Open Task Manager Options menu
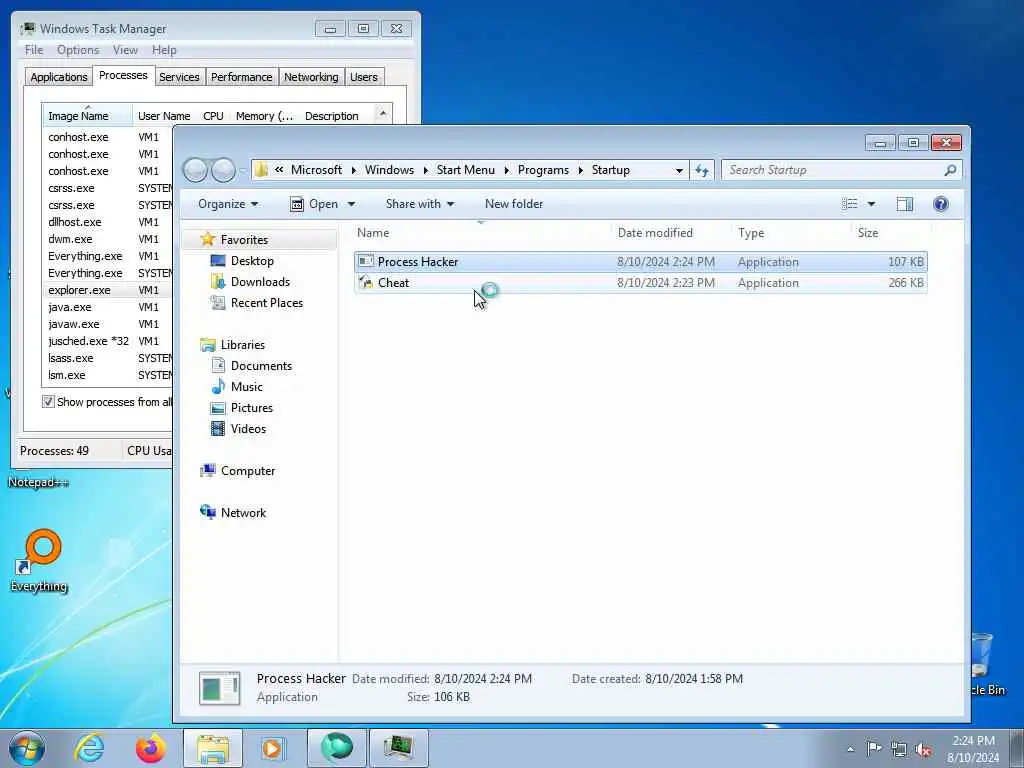Viewport: 1024px width, 768px height. (78, 50)
